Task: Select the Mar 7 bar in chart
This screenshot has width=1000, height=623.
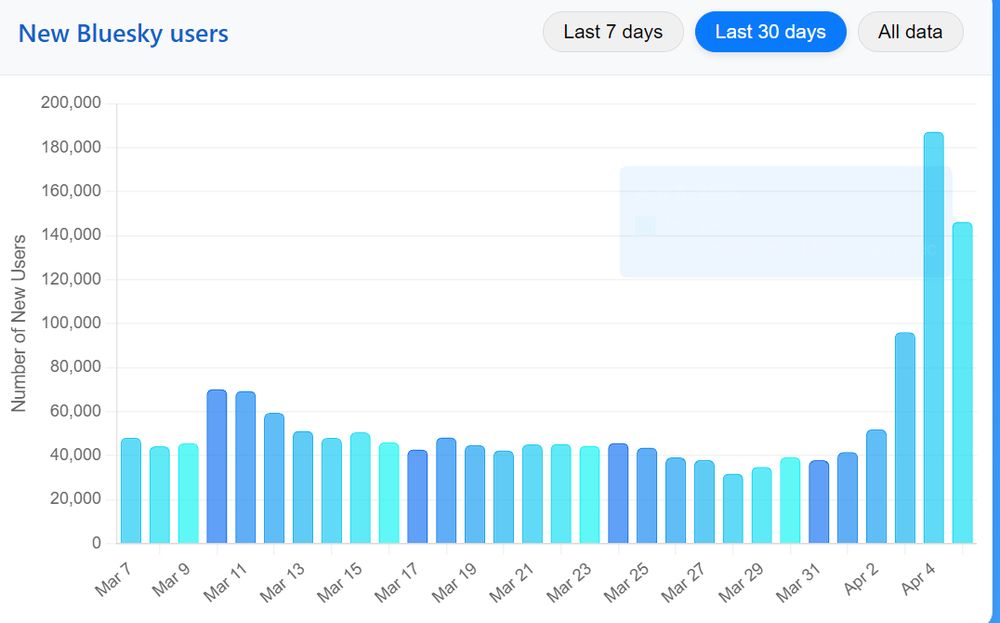Action: coord(131,491)
